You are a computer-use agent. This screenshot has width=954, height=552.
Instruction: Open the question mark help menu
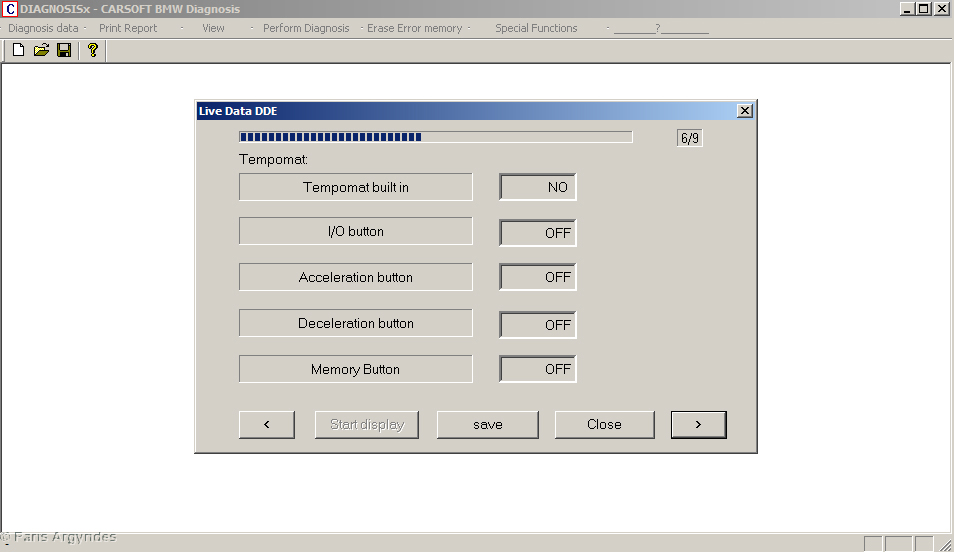click(661, 28)
